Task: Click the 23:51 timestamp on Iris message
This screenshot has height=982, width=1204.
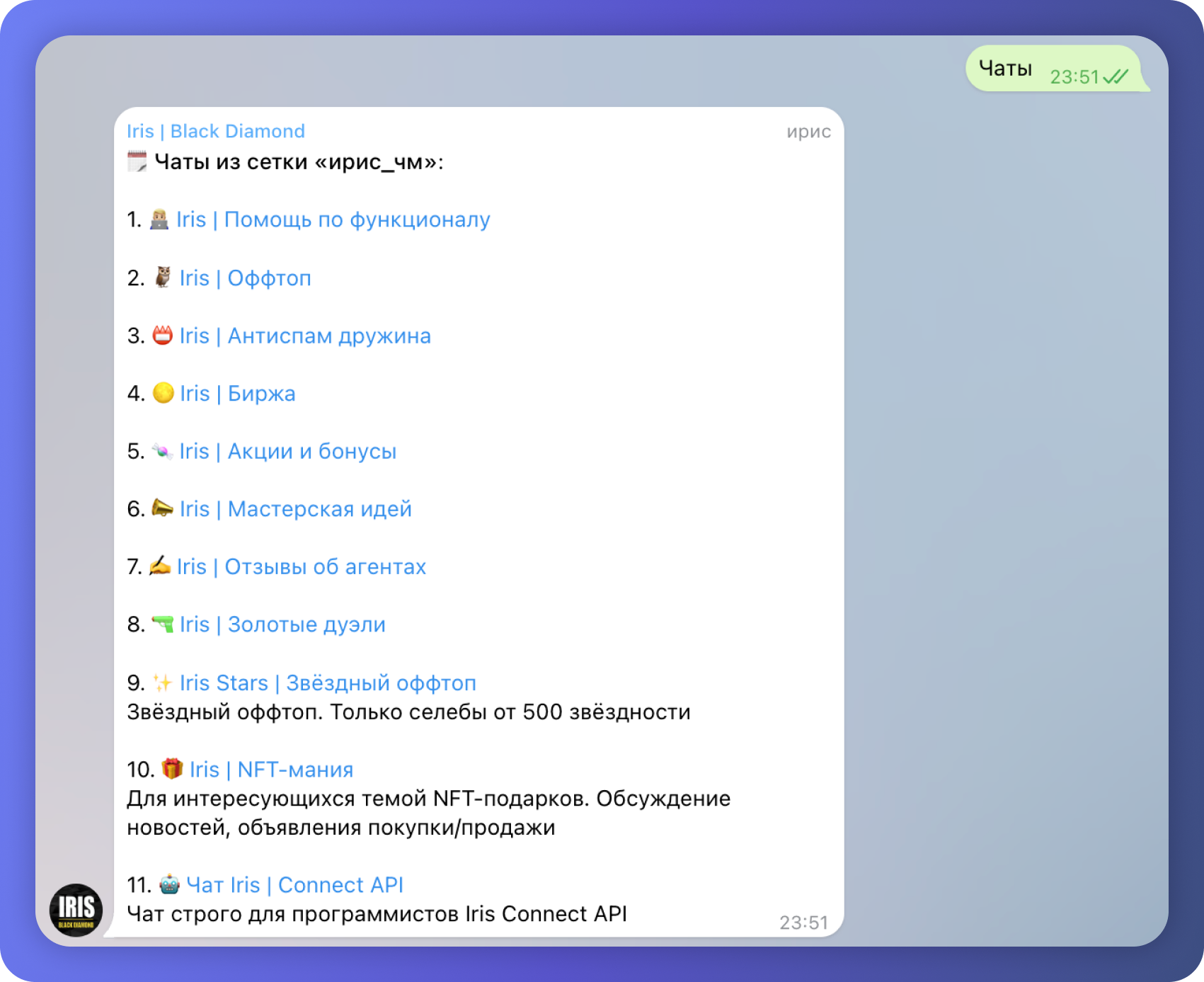Action: [x=803, y=923]
